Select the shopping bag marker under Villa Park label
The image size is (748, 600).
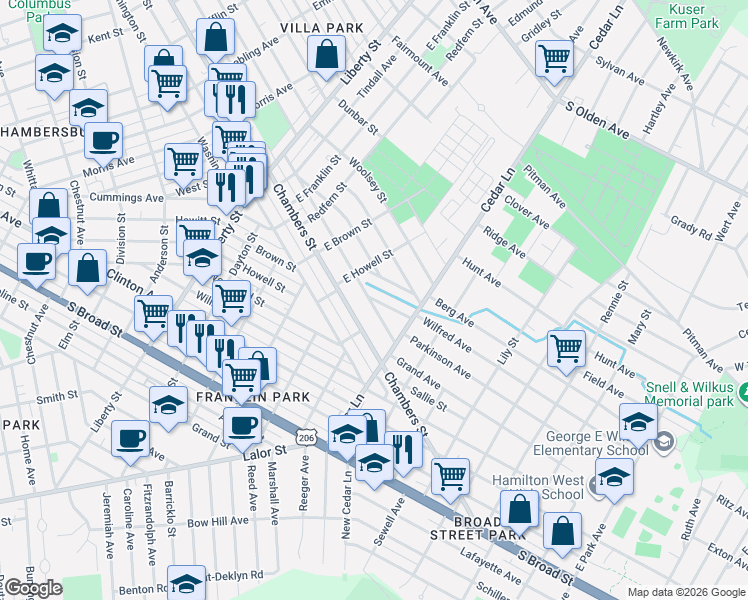[326, 53]
